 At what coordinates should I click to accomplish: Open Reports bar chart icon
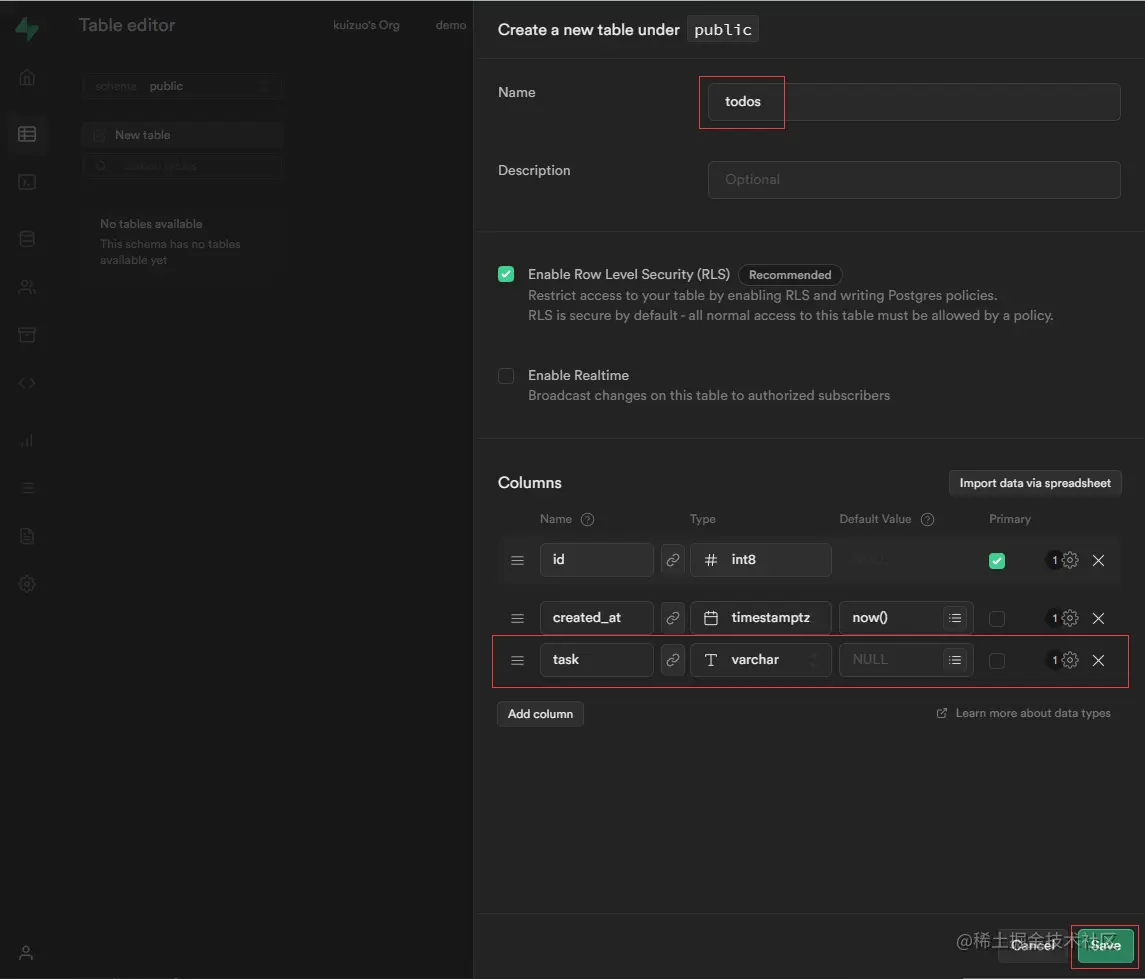pyautogui.click(x=27, y=440)
